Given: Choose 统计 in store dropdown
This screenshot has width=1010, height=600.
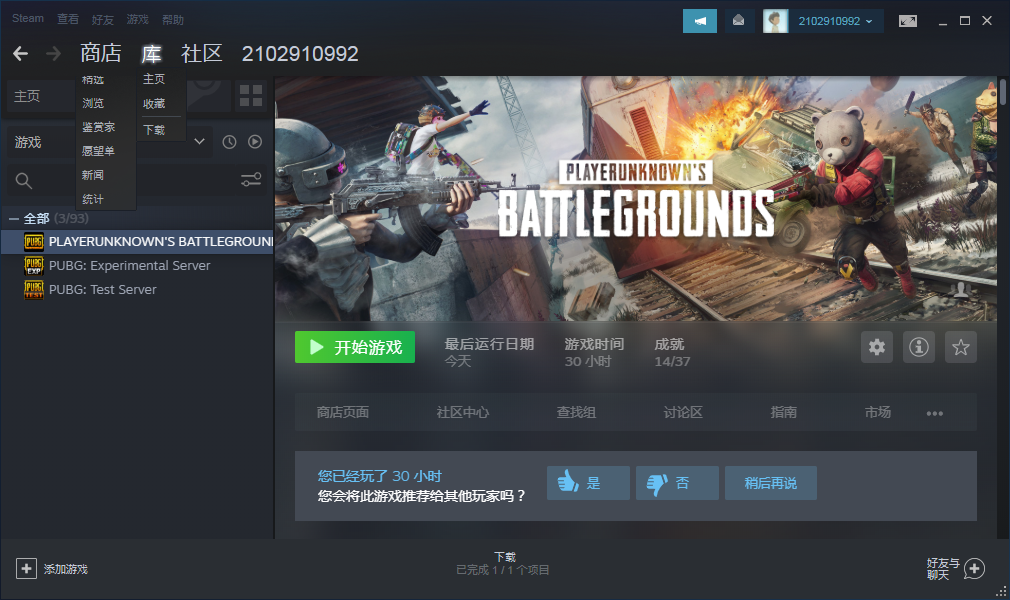Looking at the screenshot, I should click(93, 199).
